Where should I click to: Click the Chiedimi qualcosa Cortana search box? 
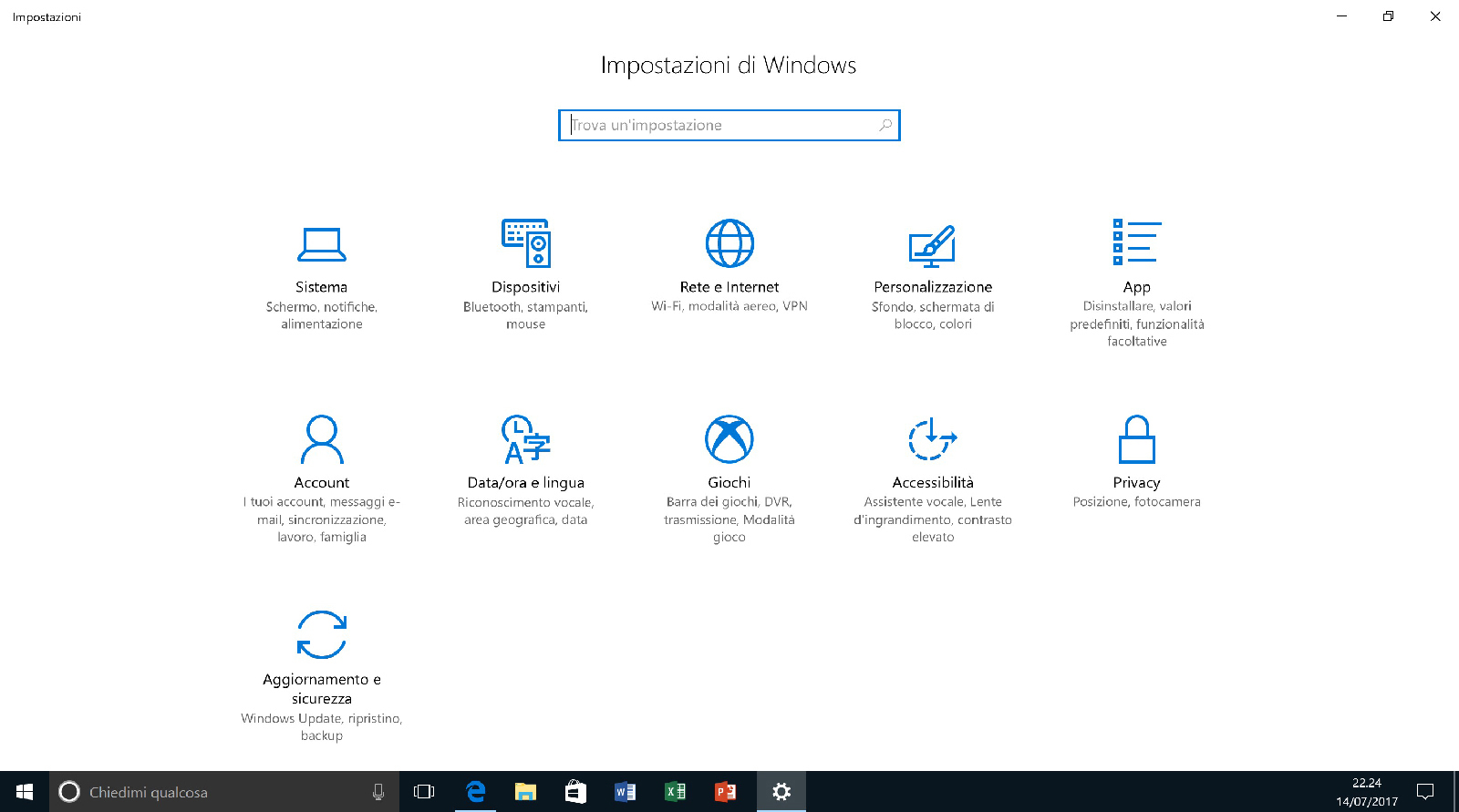coord(224,792)
